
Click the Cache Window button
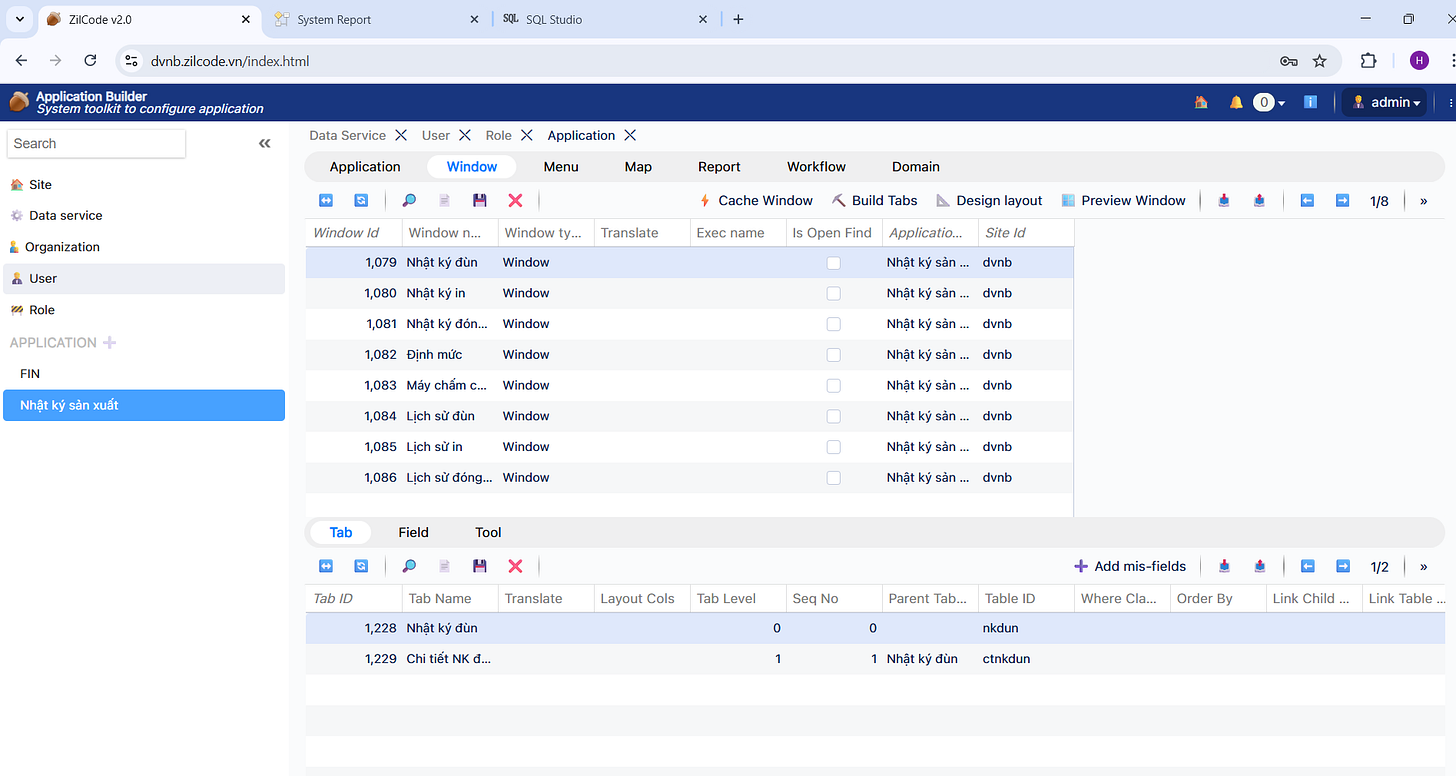756,200
